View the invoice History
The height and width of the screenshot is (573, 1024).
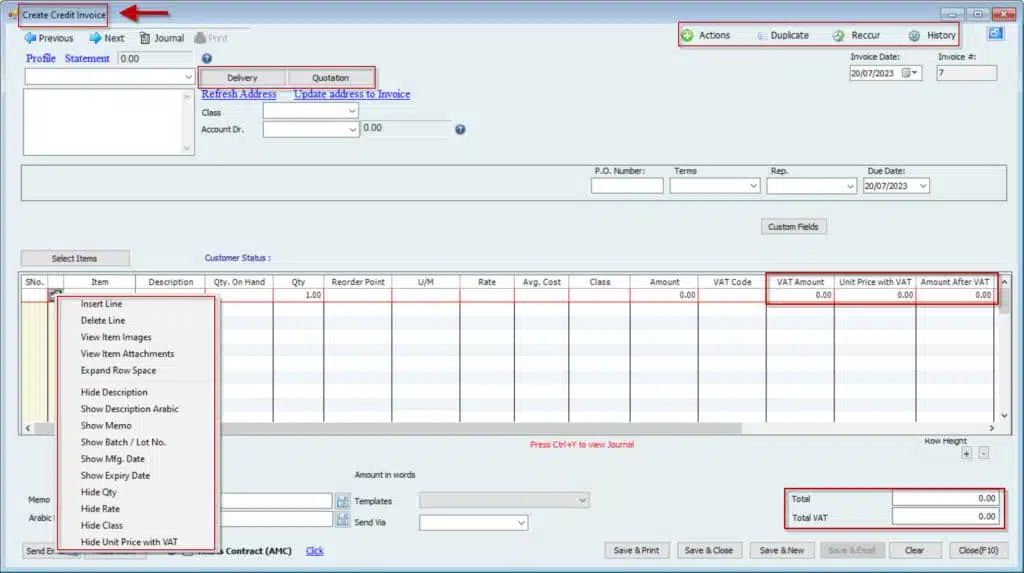pos(932,35)
